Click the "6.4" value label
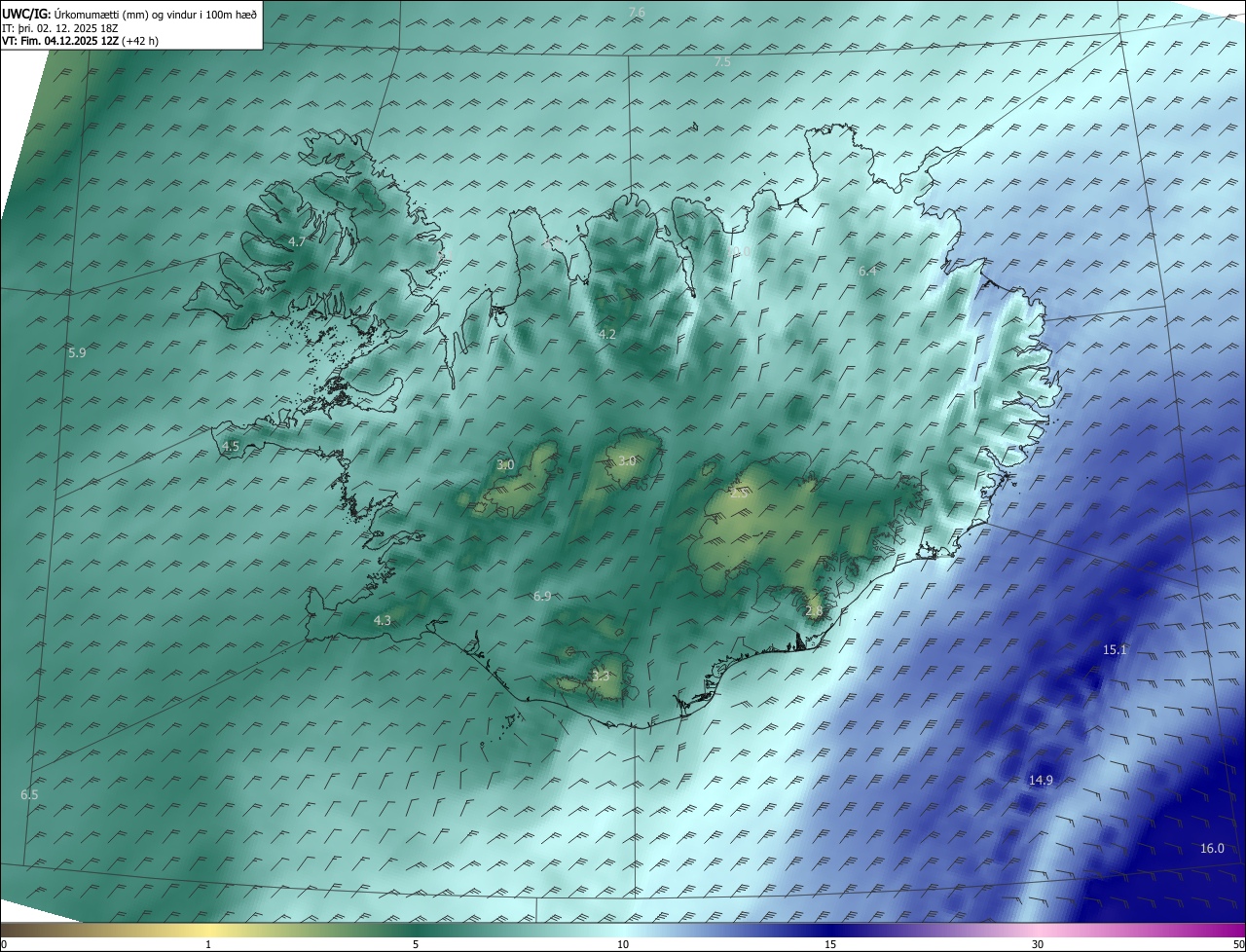This screenshot has width=1246, height=952. point(867,271)
